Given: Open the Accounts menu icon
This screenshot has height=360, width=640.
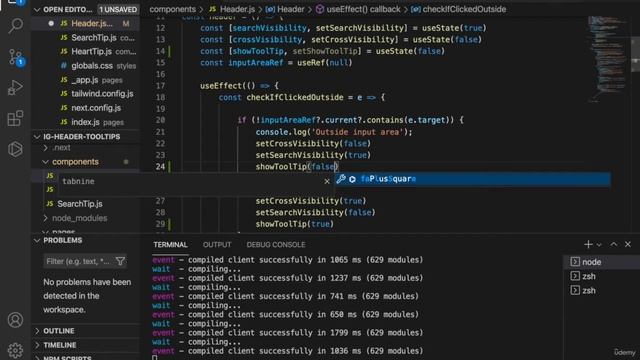Looking at the screenshot, I should click(16, 320).
